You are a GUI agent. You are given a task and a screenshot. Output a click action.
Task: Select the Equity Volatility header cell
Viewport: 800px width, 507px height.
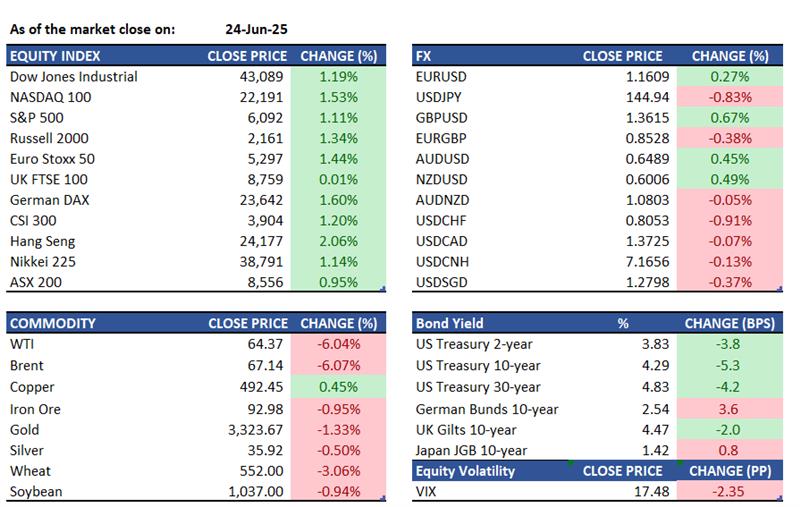468,471
